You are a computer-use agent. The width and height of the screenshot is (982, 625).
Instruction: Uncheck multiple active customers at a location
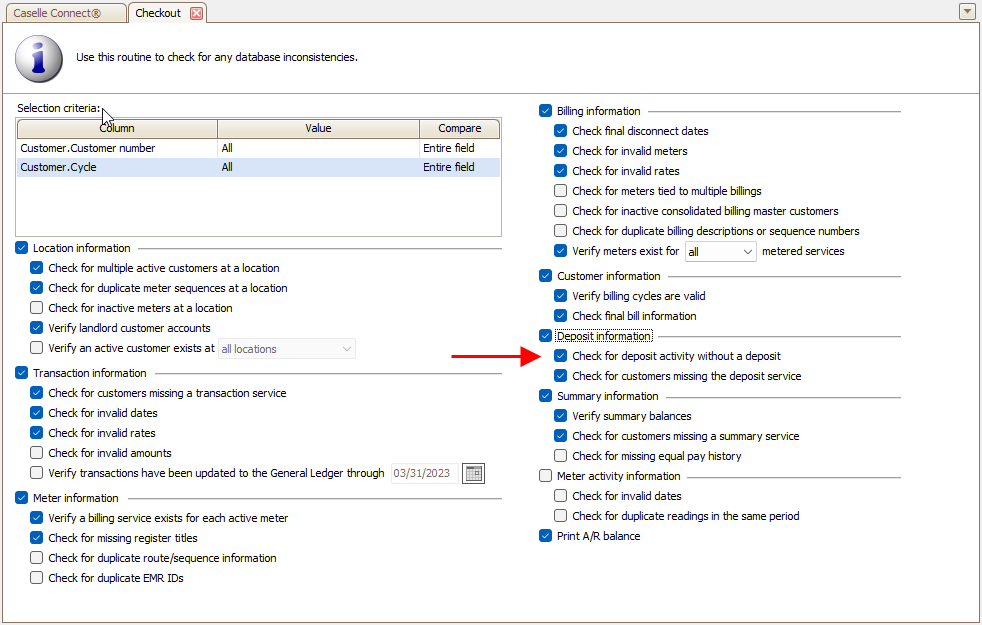pyautogui.click(x=37, y=268)
